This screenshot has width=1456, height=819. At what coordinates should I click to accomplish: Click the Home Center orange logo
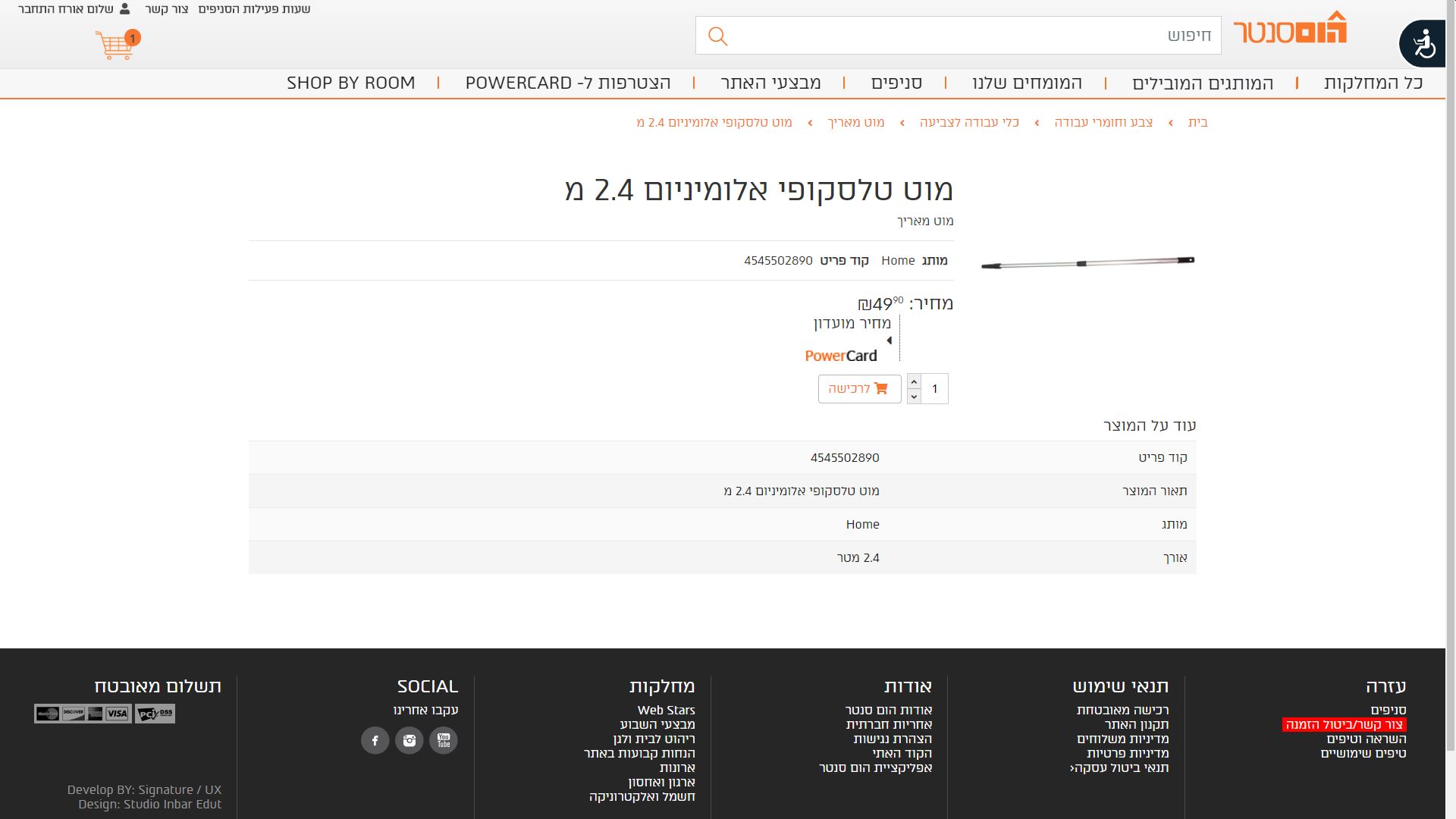[x=1290, y=29]
